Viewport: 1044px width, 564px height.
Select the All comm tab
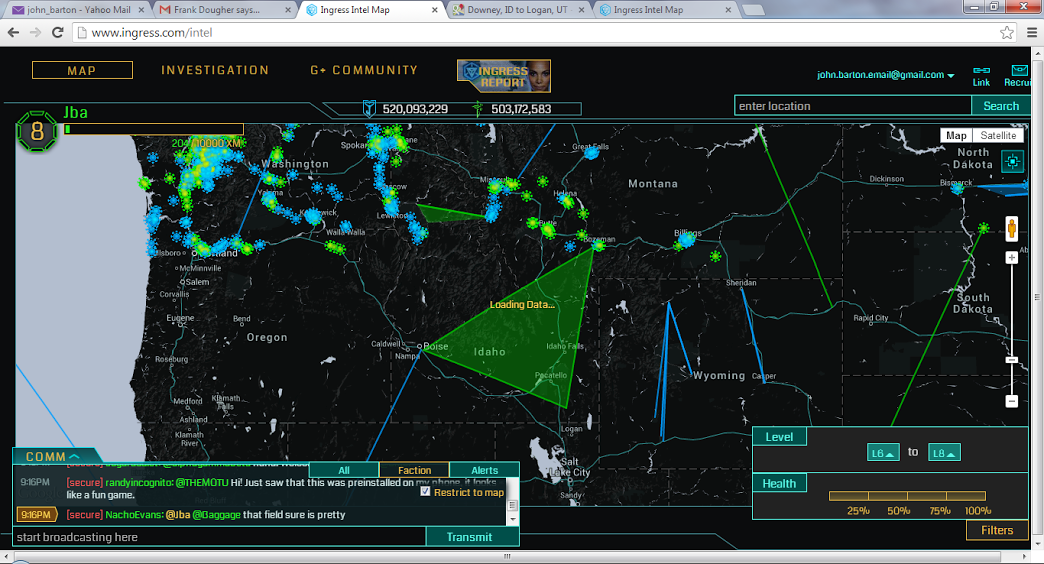click(344, 469)
